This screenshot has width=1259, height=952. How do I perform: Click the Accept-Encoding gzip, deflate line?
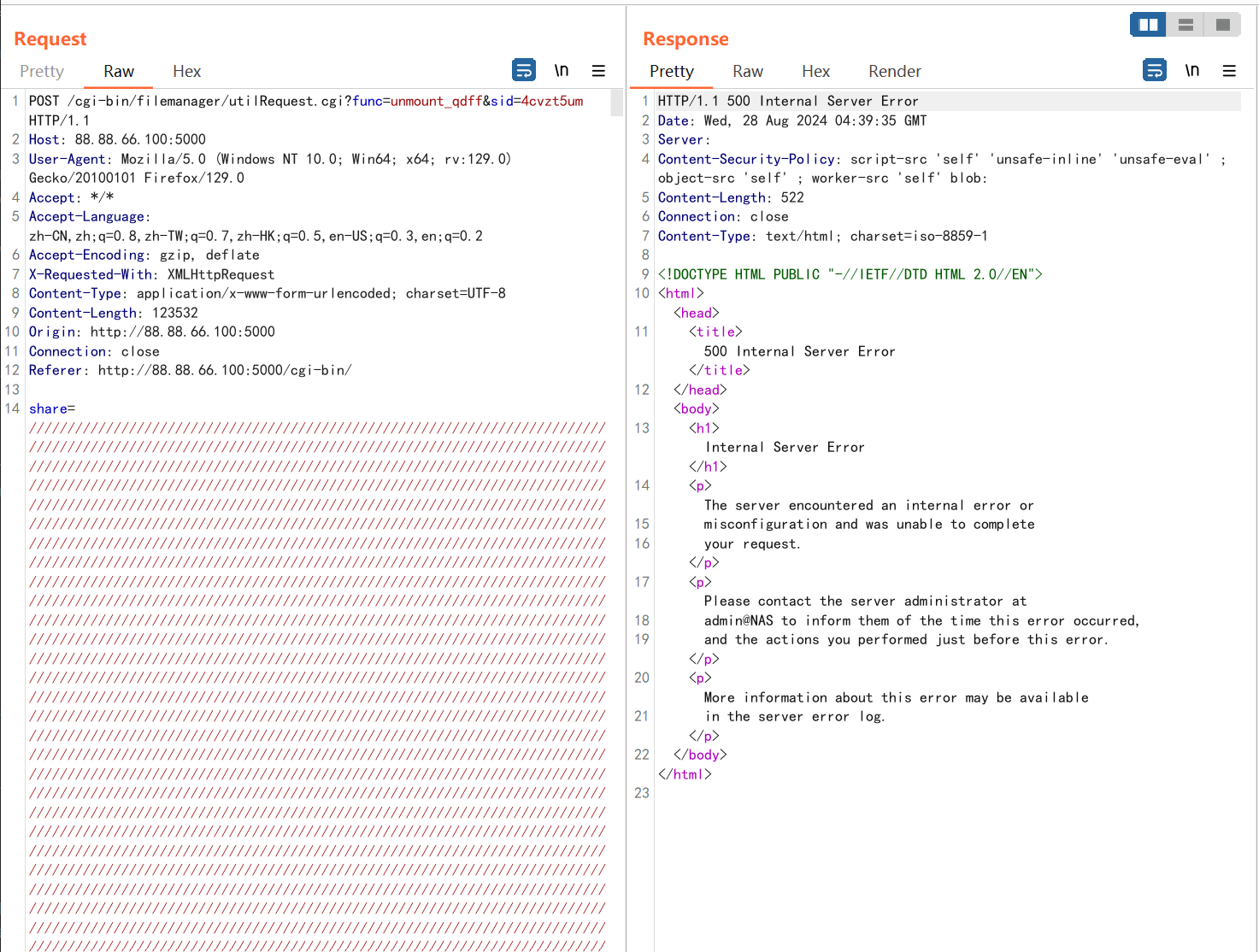click(x=144, y=255)
